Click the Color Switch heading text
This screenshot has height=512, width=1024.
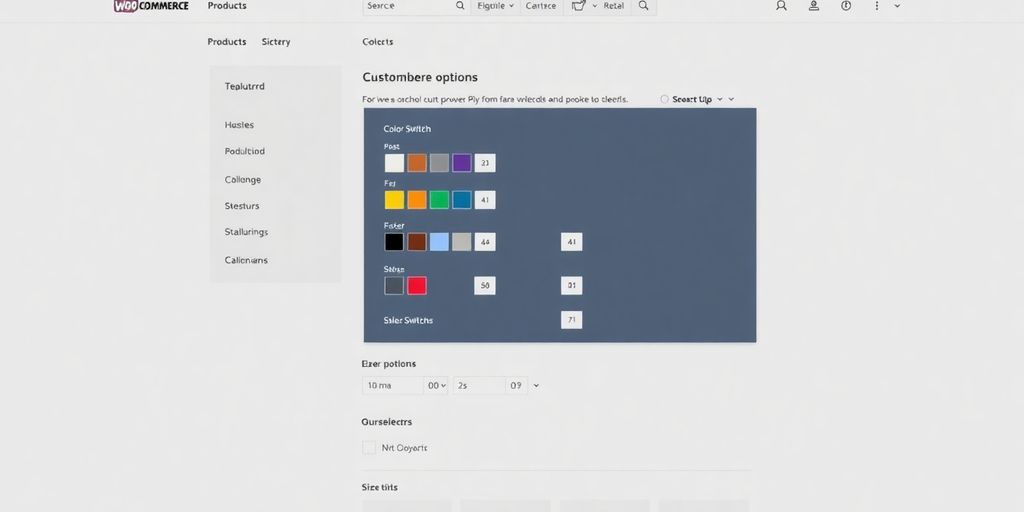[x=407, y=129]
